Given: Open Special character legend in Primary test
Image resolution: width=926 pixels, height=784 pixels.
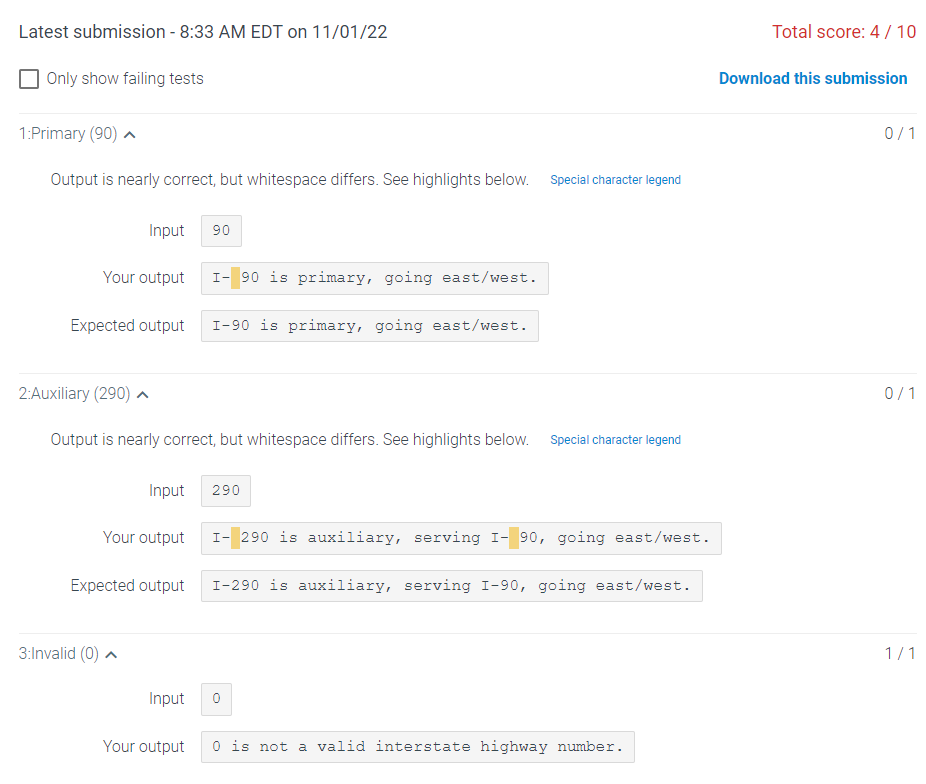Looking at the screenshot, I should click(x=615, y=180).
